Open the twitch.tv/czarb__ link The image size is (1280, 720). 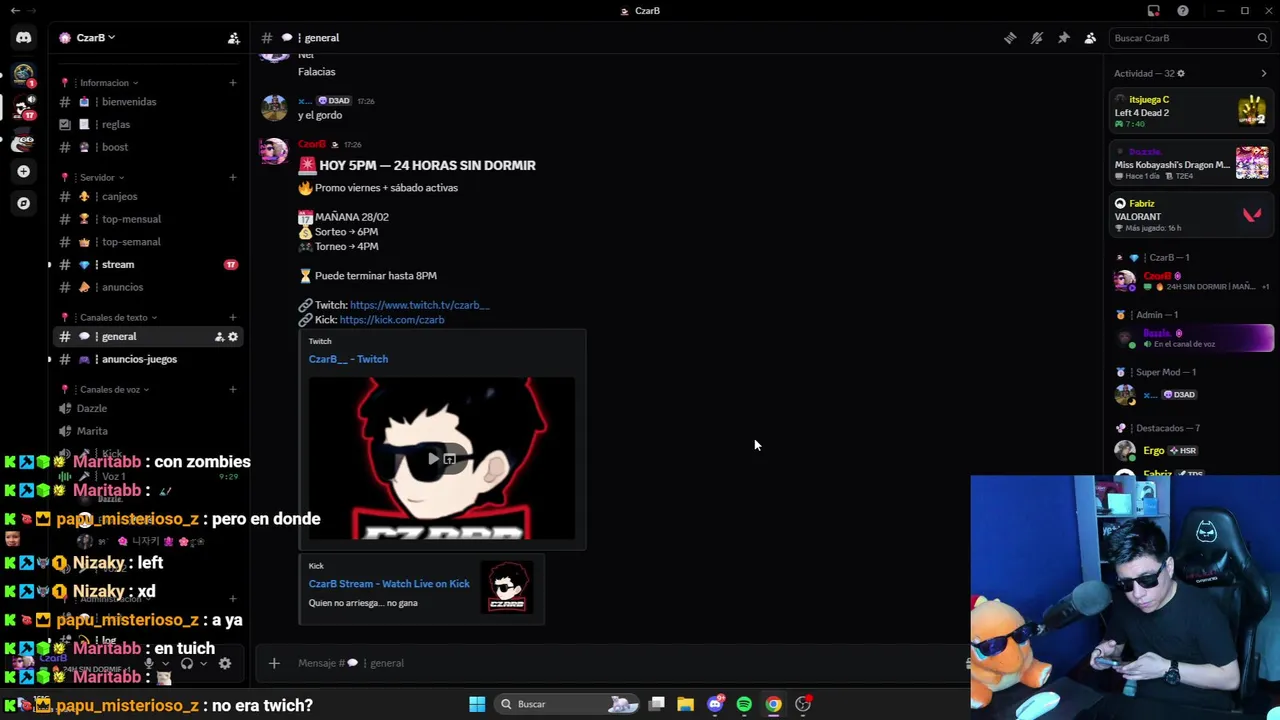pos(420,305)
